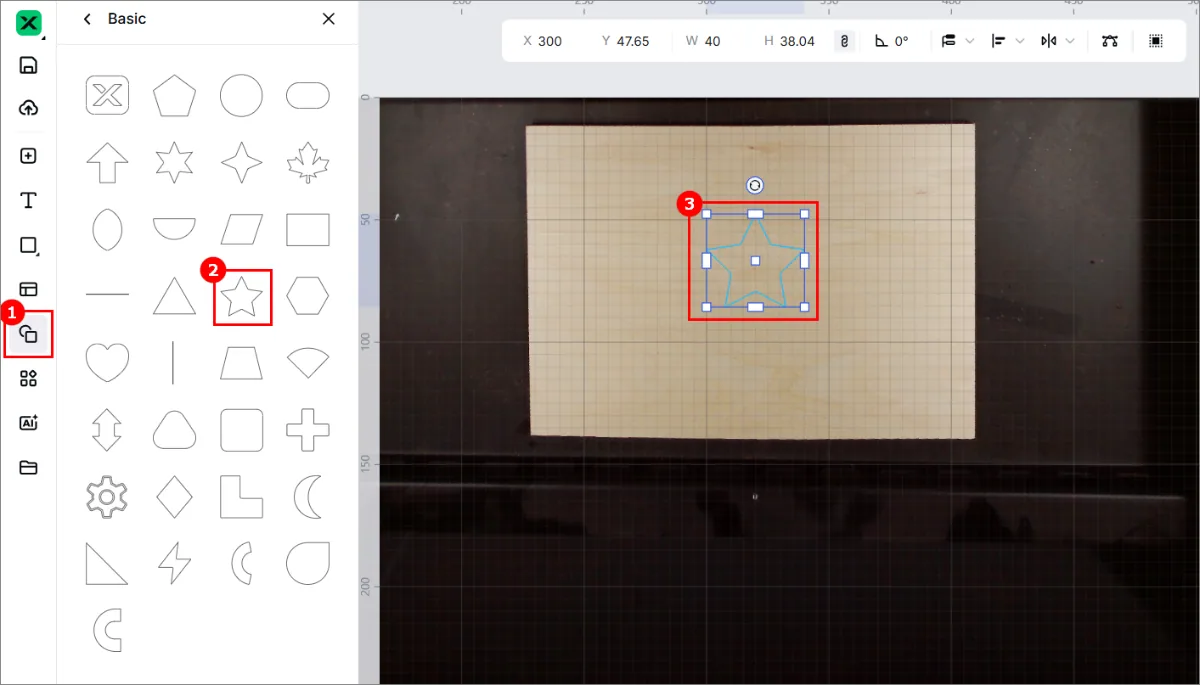
Task: Open the flip/mirror dropdown
Action: click(x=1058, y=41)
